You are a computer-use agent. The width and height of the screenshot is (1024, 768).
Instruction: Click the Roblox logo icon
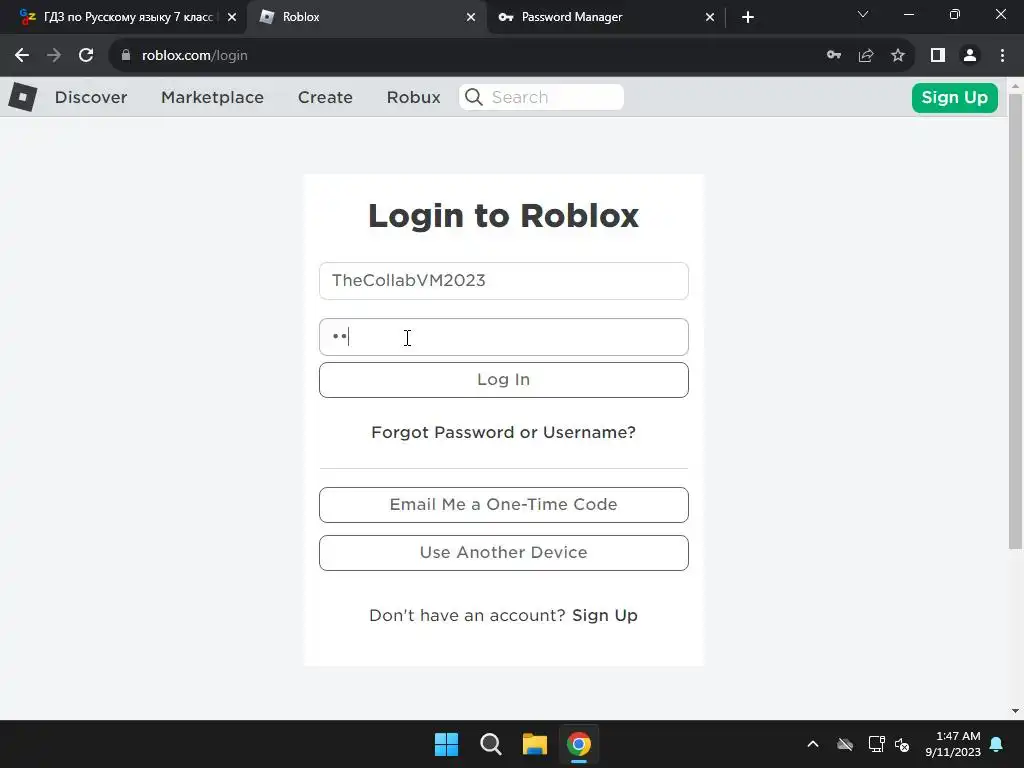tap(23, 97)
